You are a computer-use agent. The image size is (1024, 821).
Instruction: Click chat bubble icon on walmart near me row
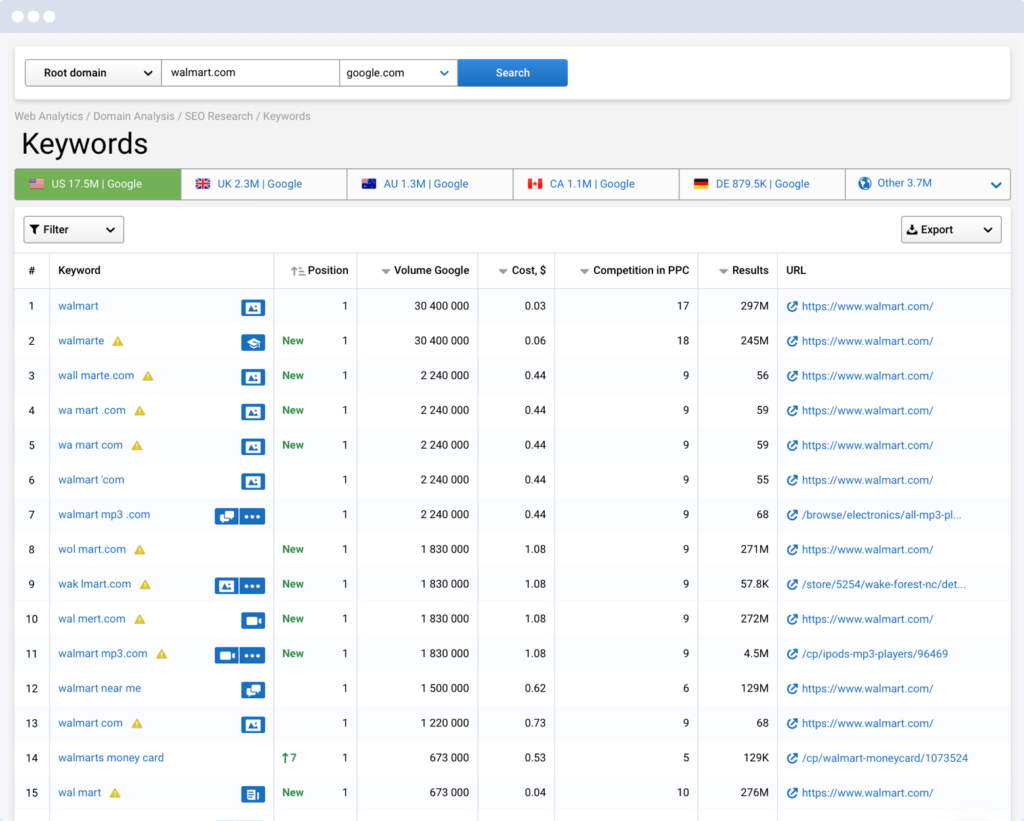(x=253, y=690)
